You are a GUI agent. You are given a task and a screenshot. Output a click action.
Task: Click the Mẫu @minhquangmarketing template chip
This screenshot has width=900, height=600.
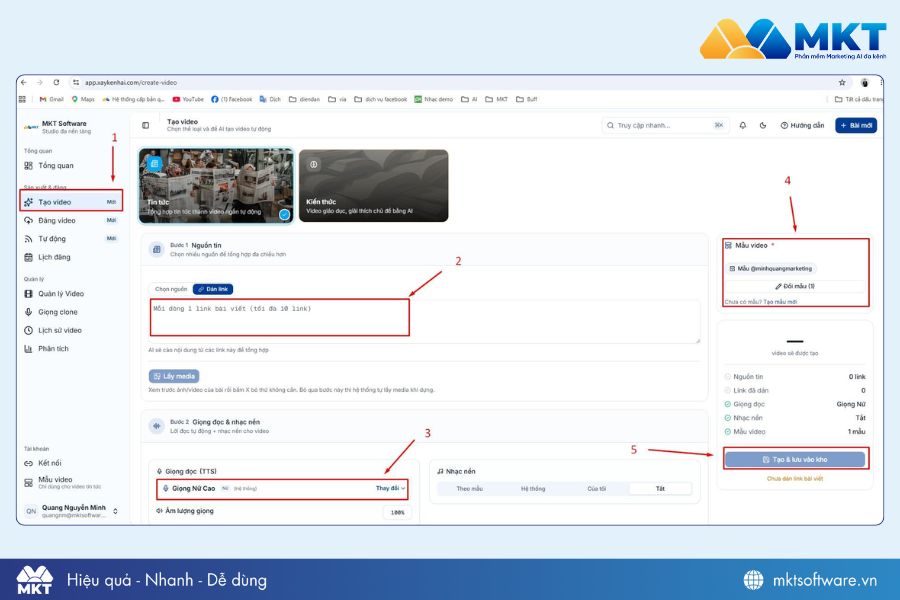click(x=771, y=268)
